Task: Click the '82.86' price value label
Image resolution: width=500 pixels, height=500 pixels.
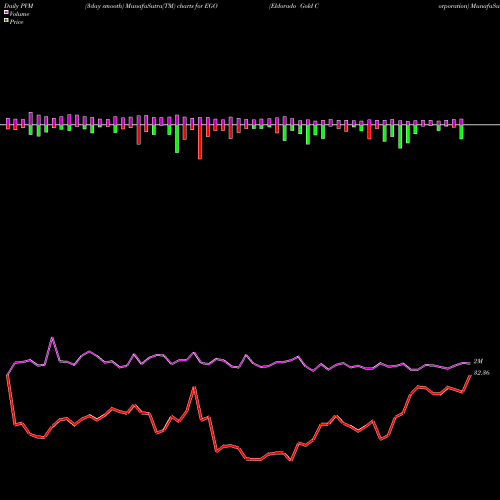Action: point(482,373)
